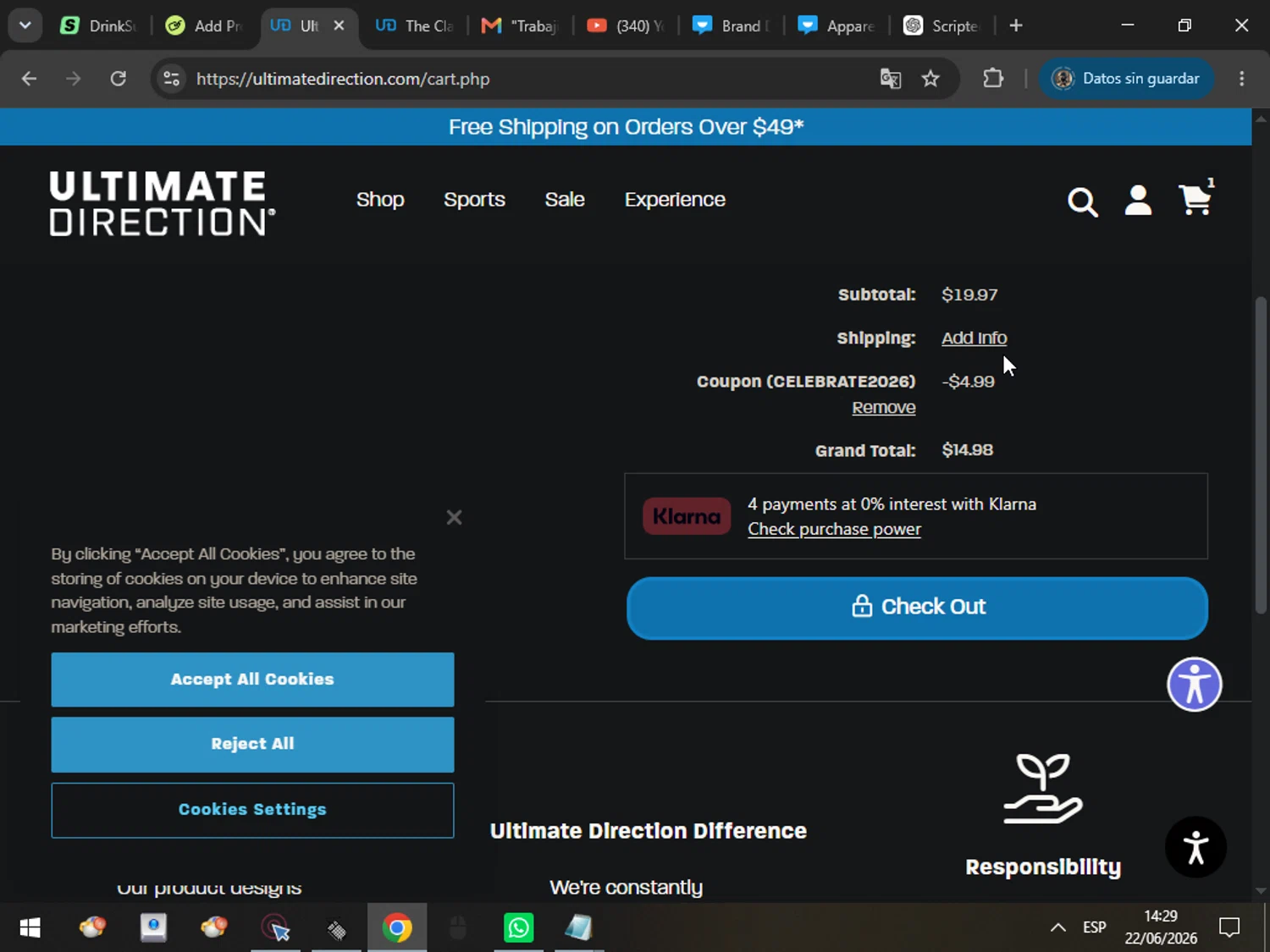Open the Windows Start menu
The image size is (1270, 952).
pyautogui.click(x=30, y=928)
